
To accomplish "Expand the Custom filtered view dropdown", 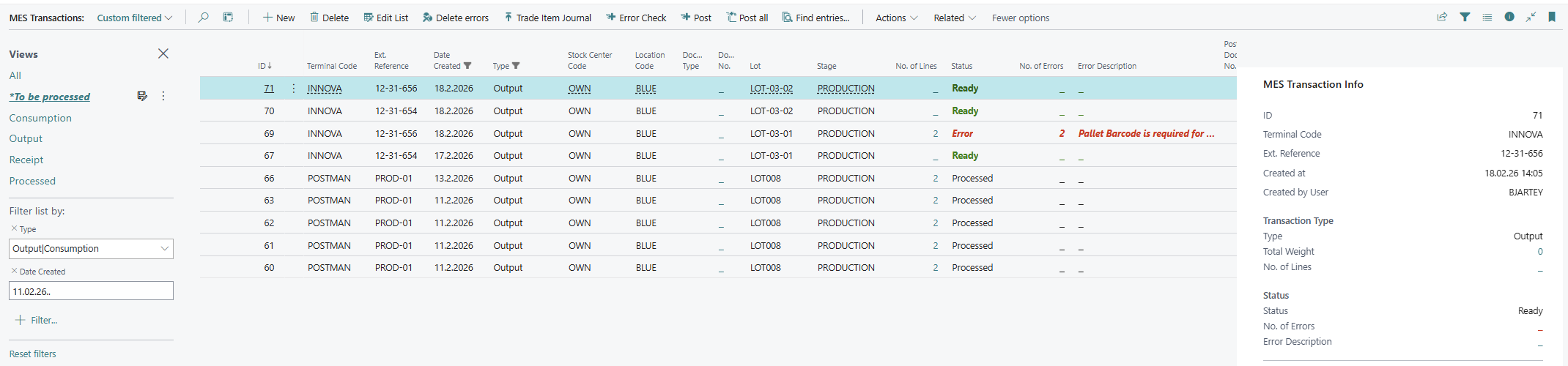I will (x=135, y=18).
